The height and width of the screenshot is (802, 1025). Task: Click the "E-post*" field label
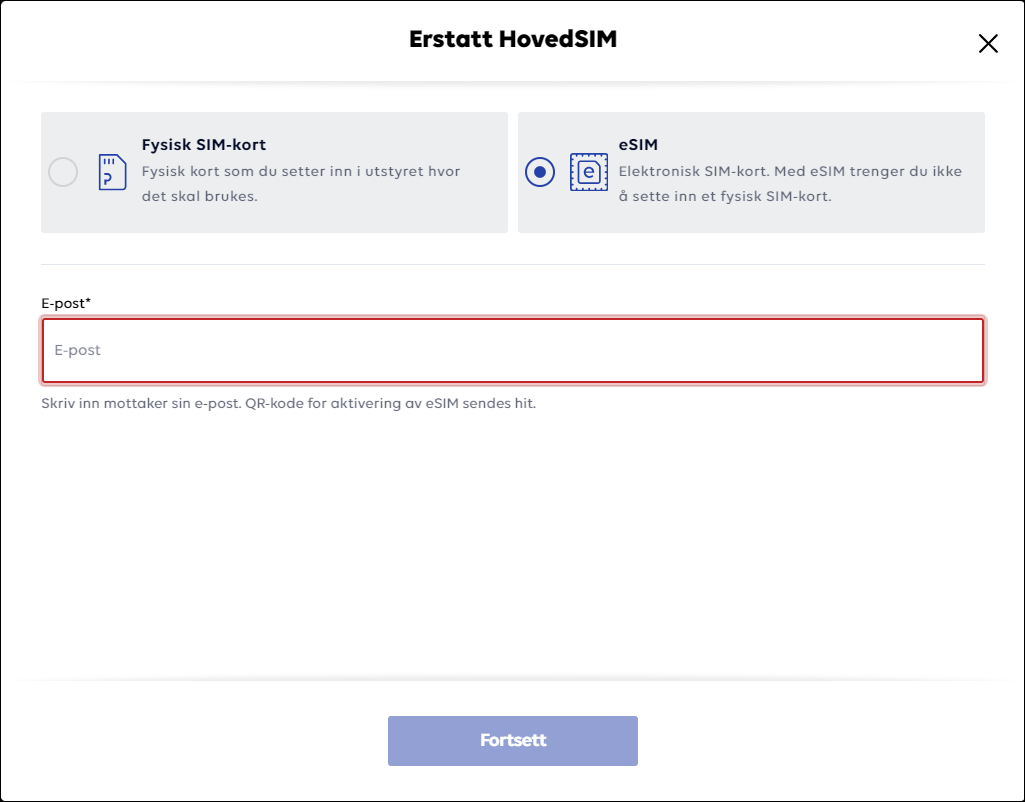click(x=66, y=303)
